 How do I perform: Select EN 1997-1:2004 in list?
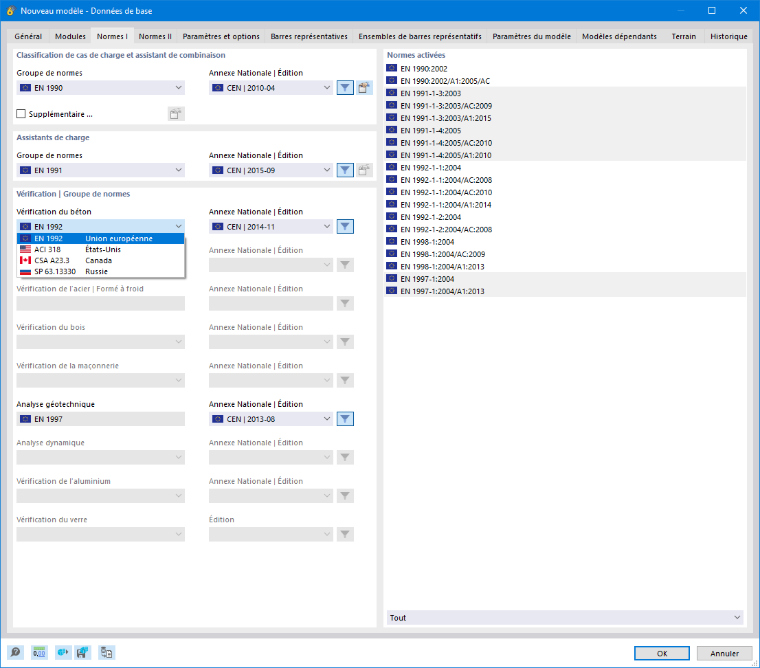pyautogui.click(x=565, y=279)
